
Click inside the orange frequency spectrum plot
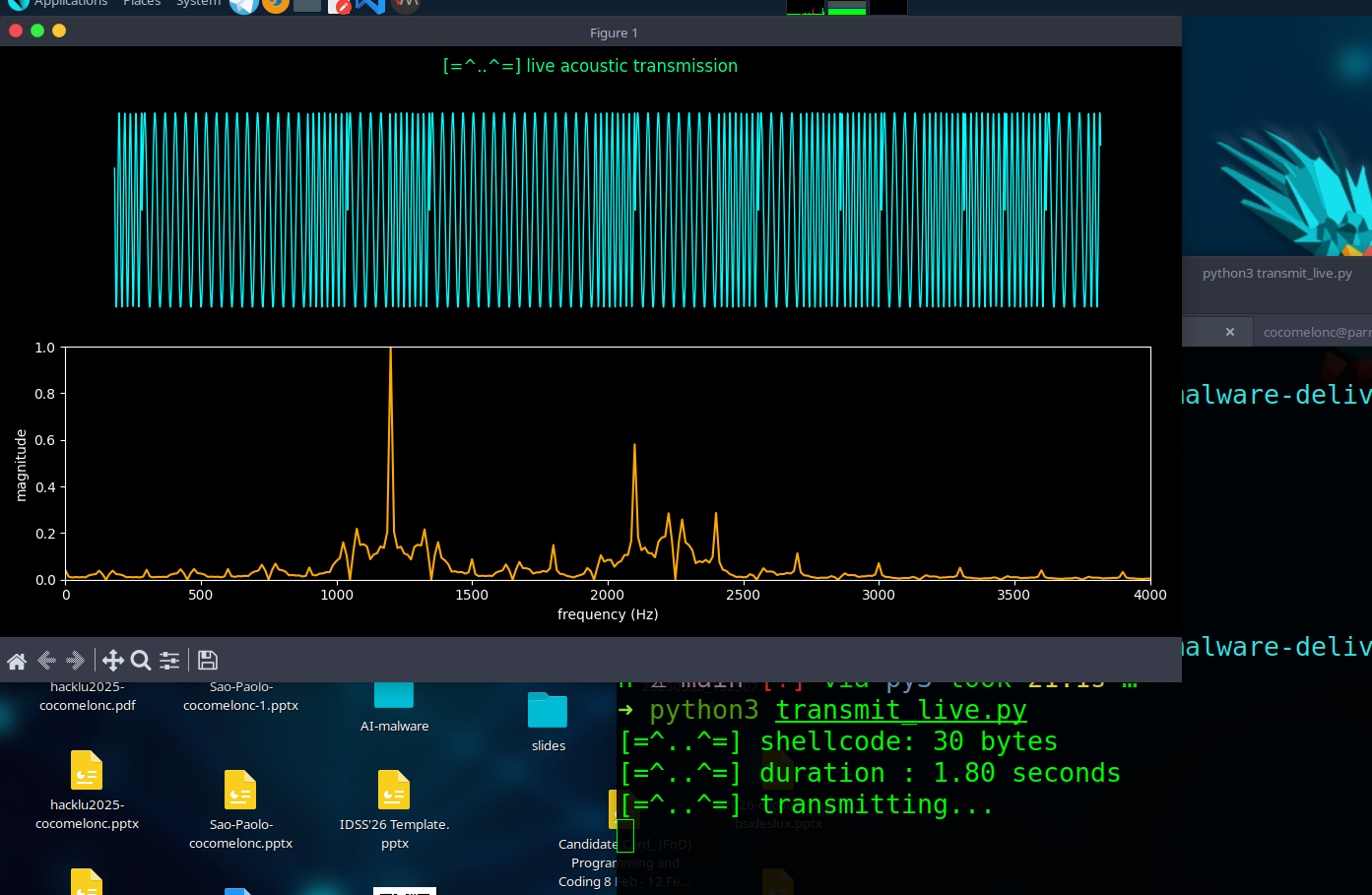608,464
